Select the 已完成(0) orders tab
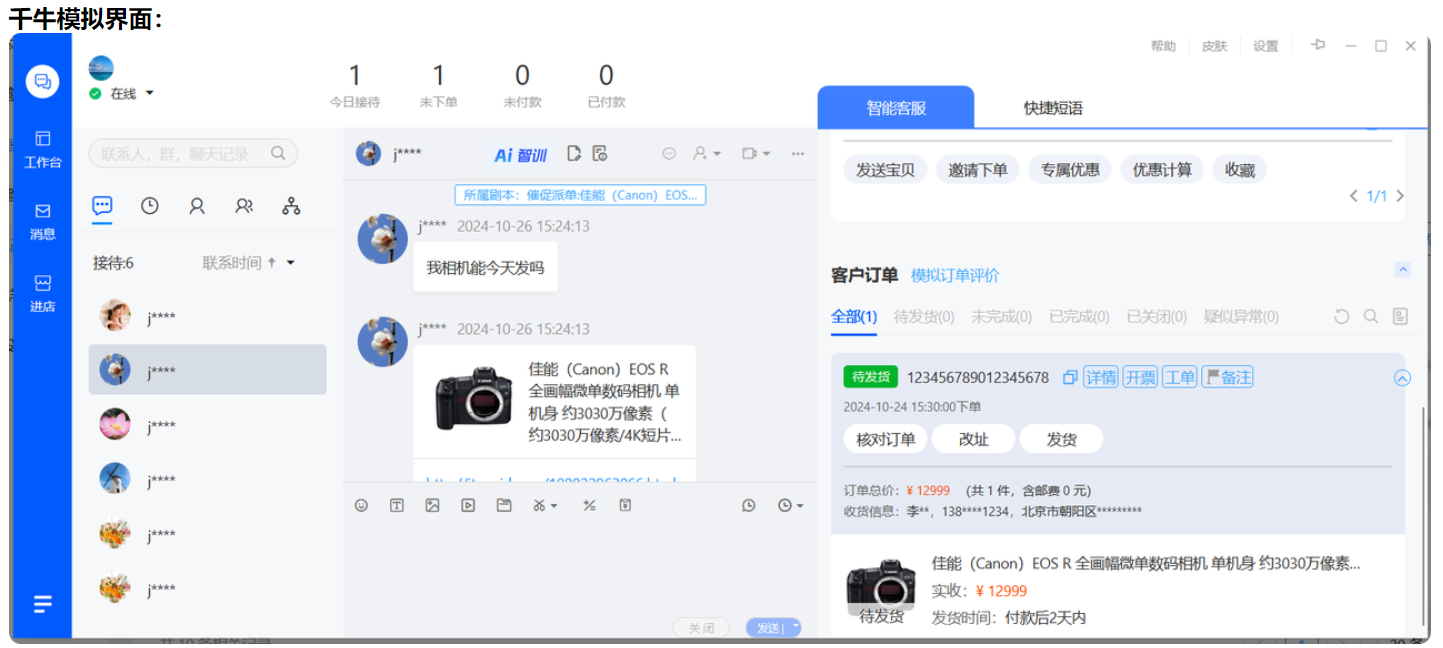The image size is (1443, 648). click(x=1079, y=317)
